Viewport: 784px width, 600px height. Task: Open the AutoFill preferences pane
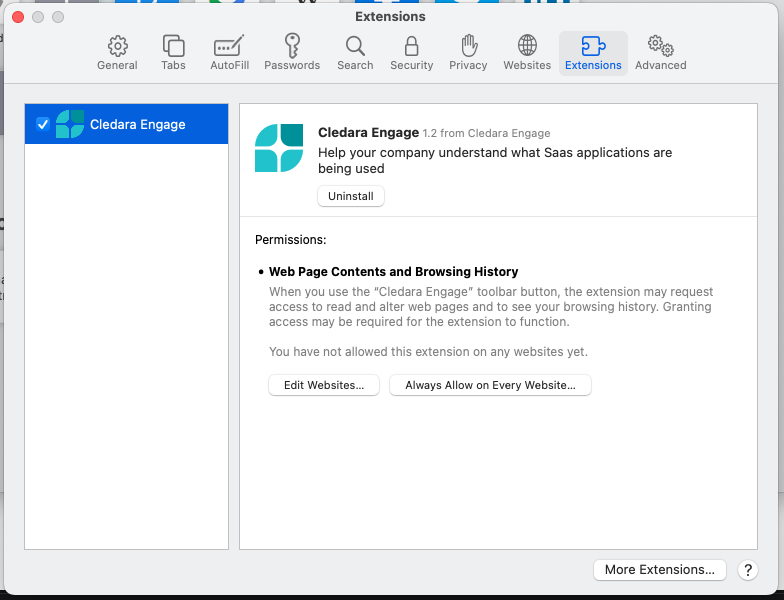(x=230, y=53)
